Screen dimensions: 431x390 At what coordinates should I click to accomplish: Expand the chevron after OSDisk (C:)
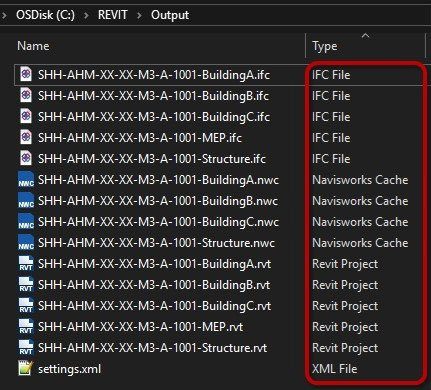(86, 15)
